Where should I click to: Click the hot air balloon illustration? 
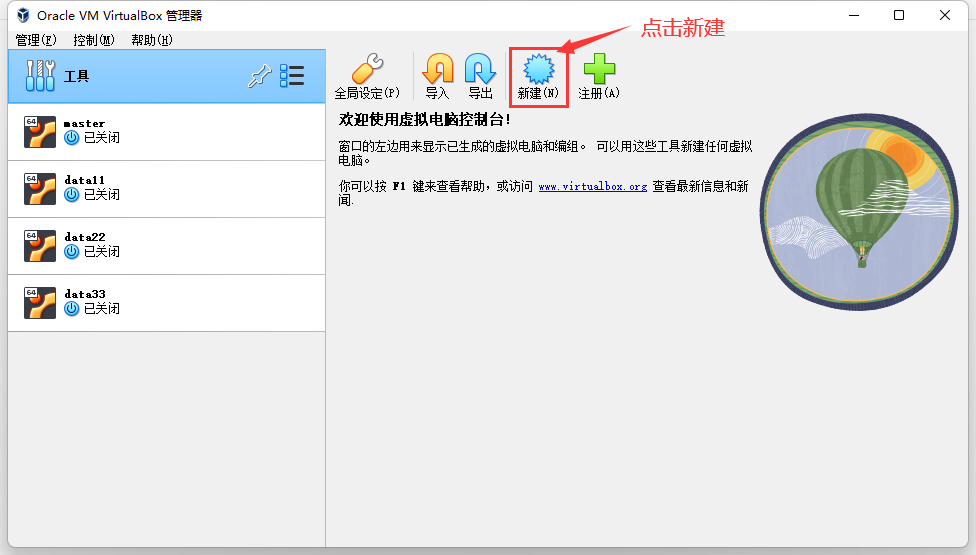tap(859, 212)
